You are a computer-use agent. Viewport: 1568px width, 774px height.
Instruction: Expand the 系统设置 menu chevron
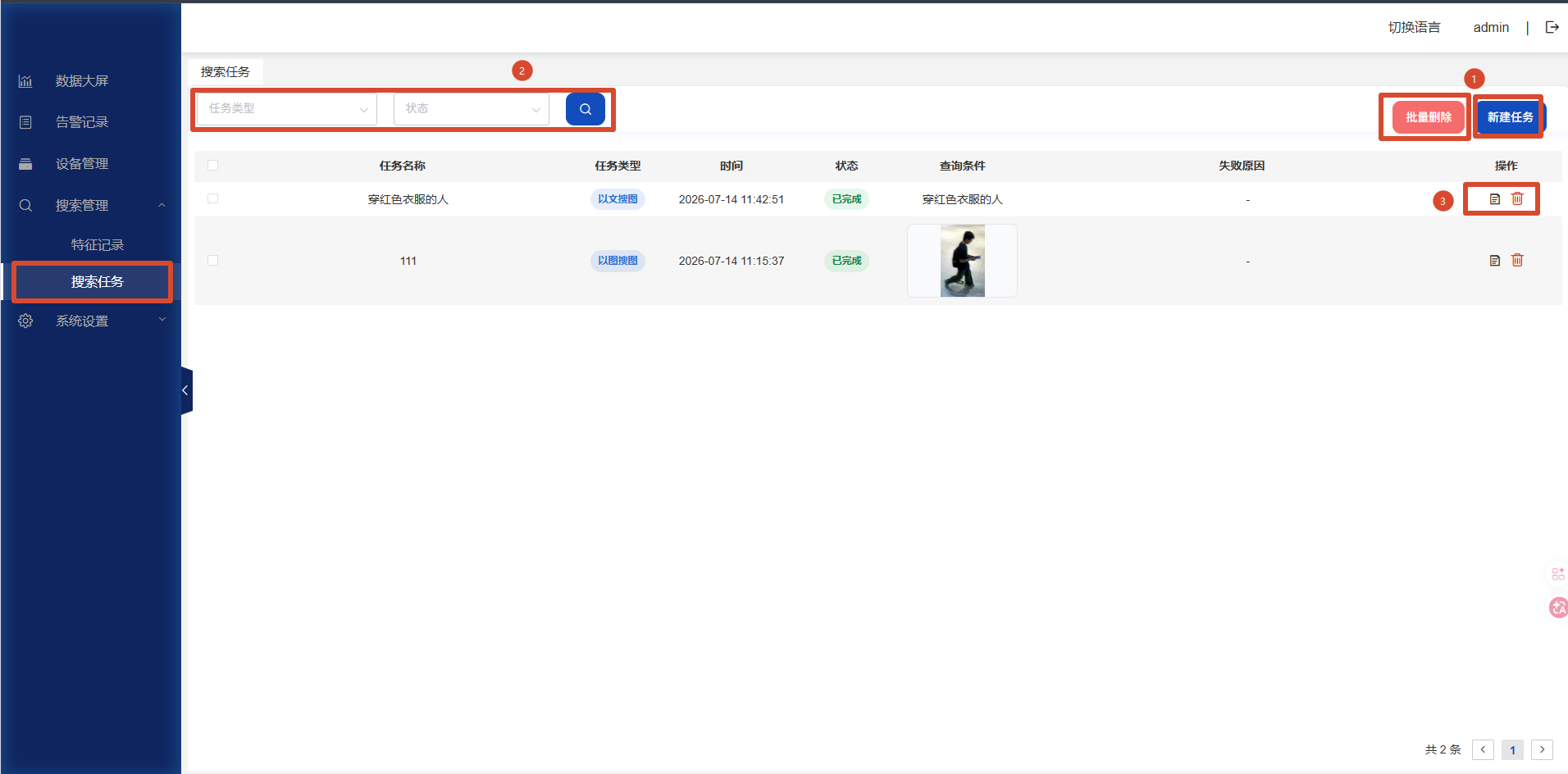162,320
